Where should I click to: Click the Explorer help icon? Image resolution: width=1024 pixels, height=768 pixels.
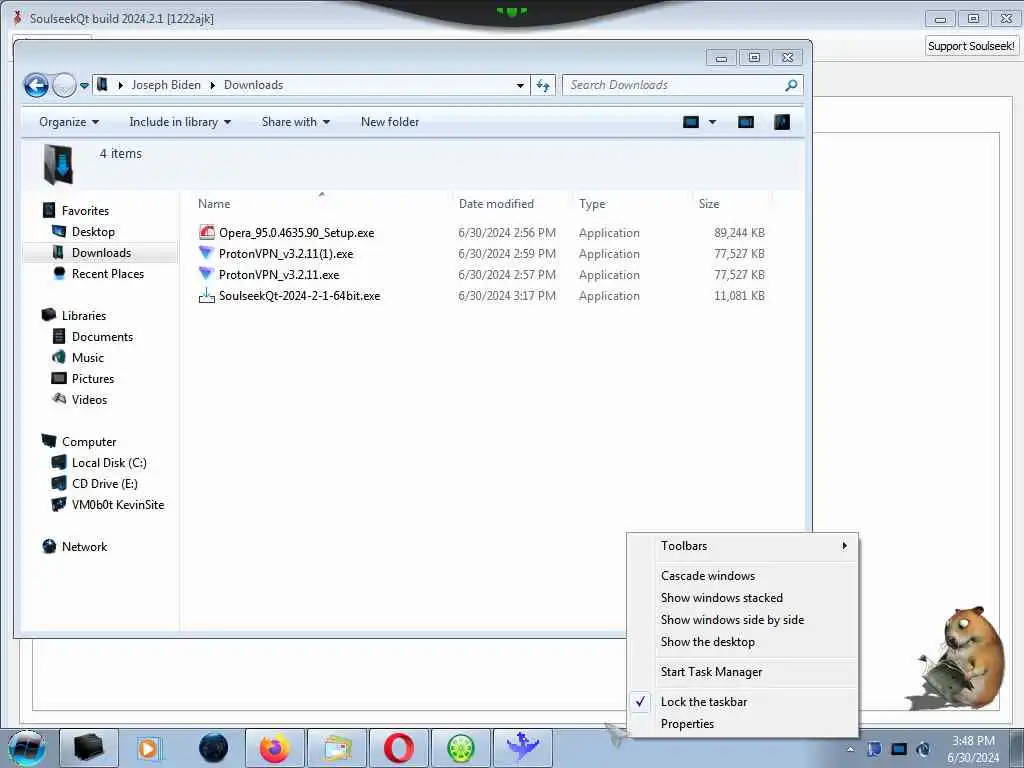point(782,122)
